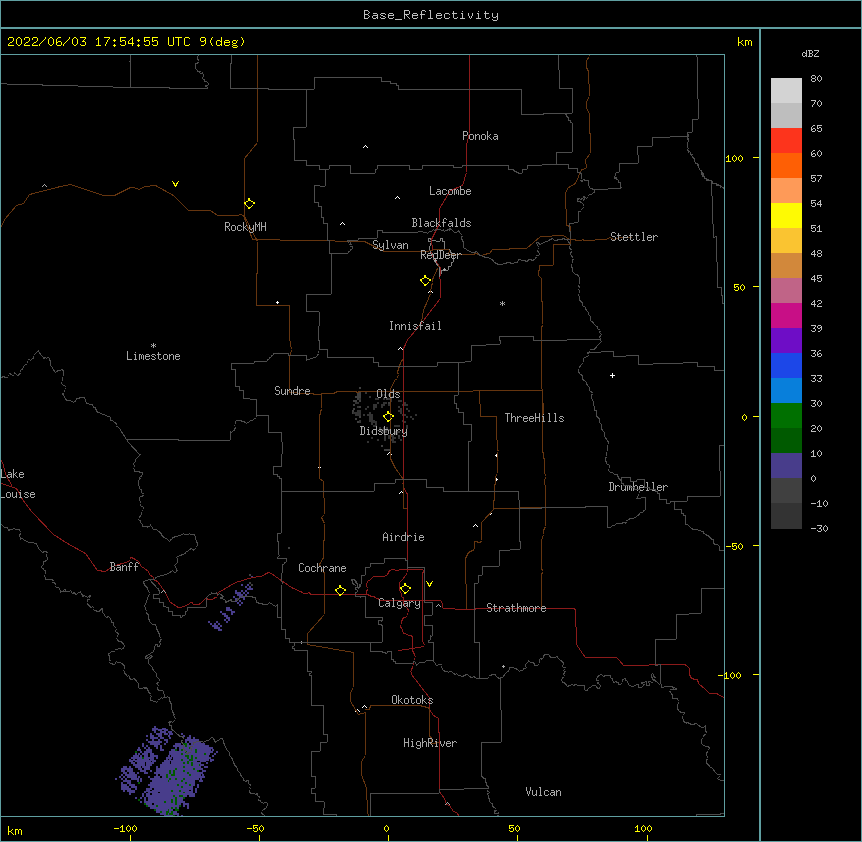Select the bright yellow legend swatch
The image size is (862, 842).
(x=786, y=215)
